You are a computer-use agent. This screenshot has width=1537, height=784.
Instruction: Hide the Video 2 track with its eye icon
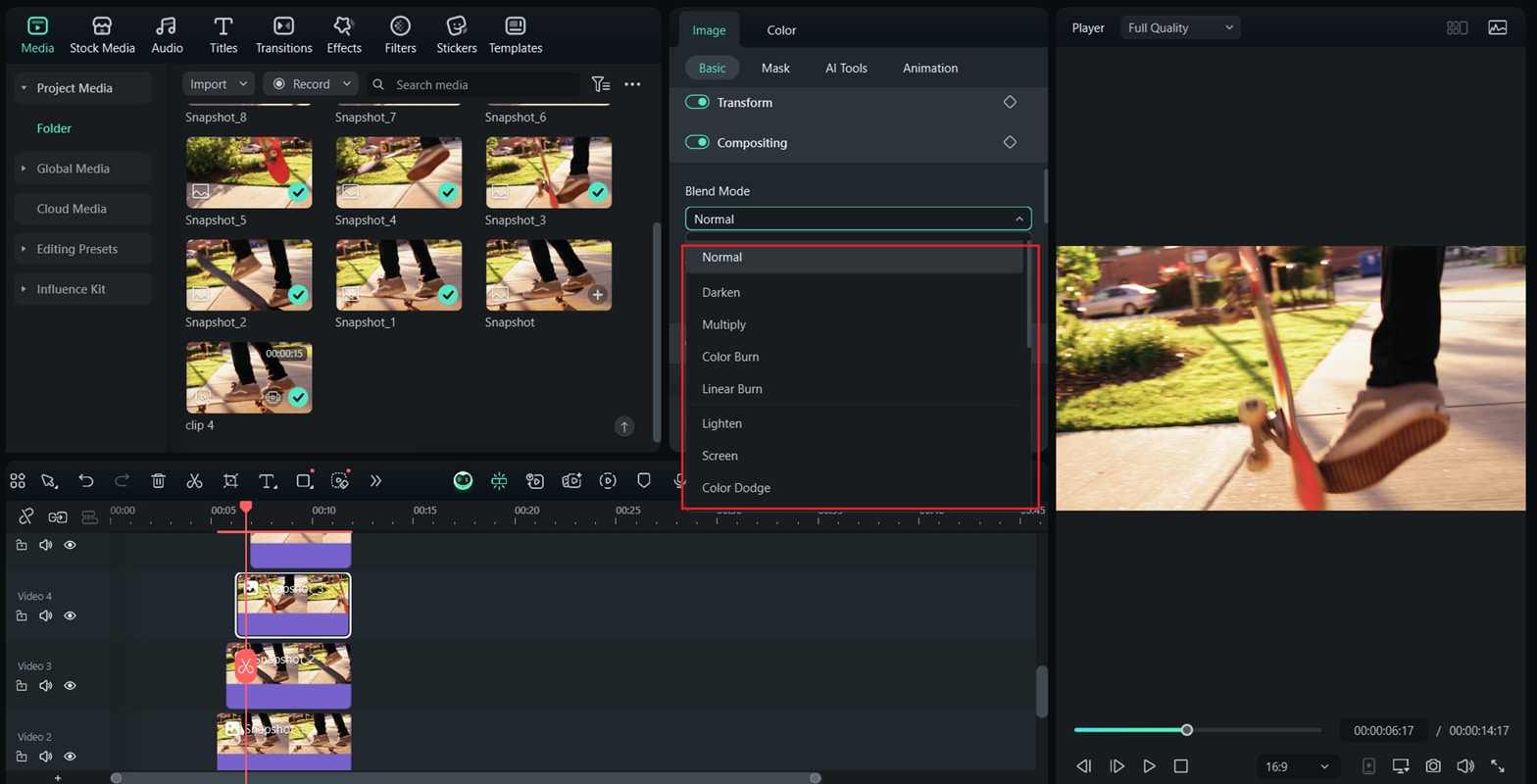tap(70, 756)
